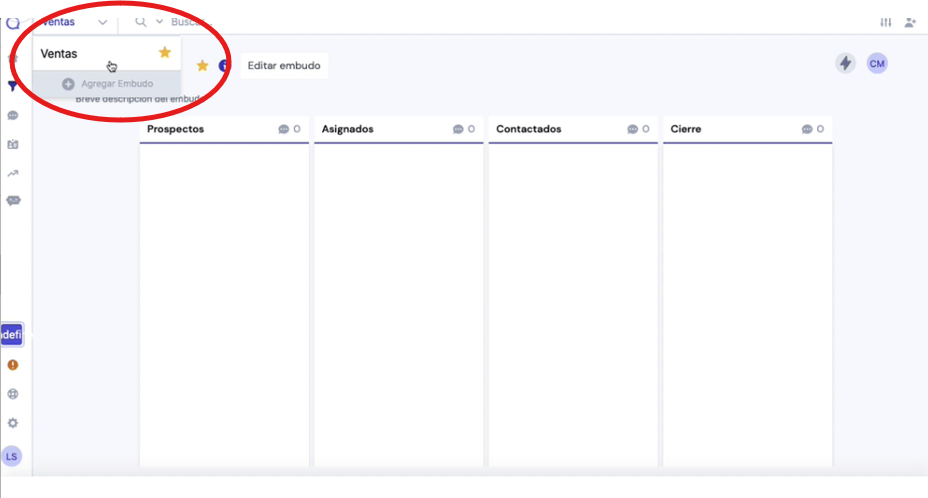Choose Agregar Embudo in the dropdown
The image size is (928, 498).
coord(107,84)
